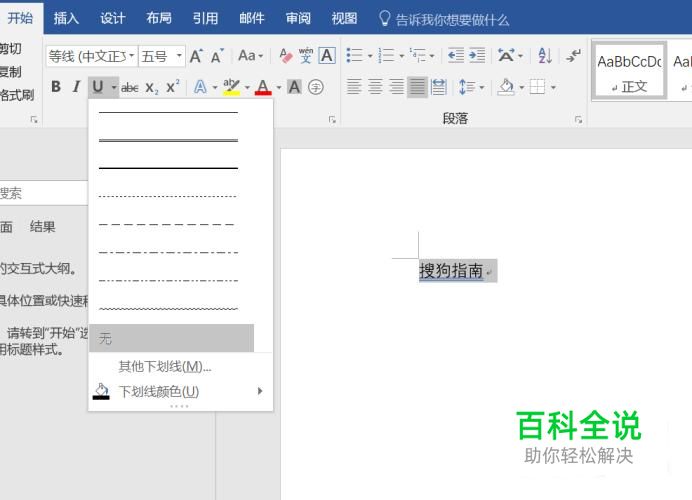692x500 pixels.
Task: Decrease font size icon
Action: [217, 56]
